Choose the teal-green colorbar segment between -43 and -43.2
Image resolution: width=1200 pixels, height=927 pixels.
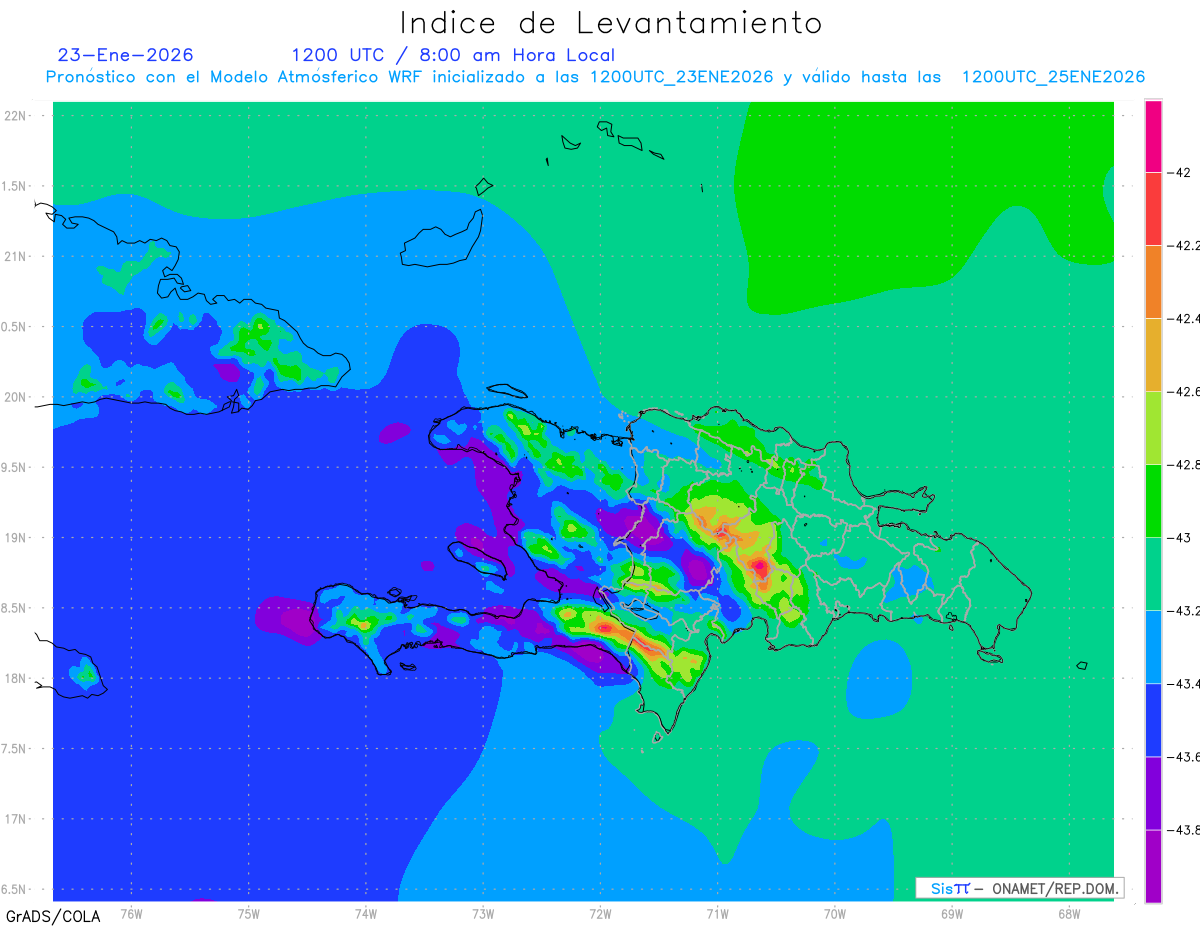click(1153, 574)
